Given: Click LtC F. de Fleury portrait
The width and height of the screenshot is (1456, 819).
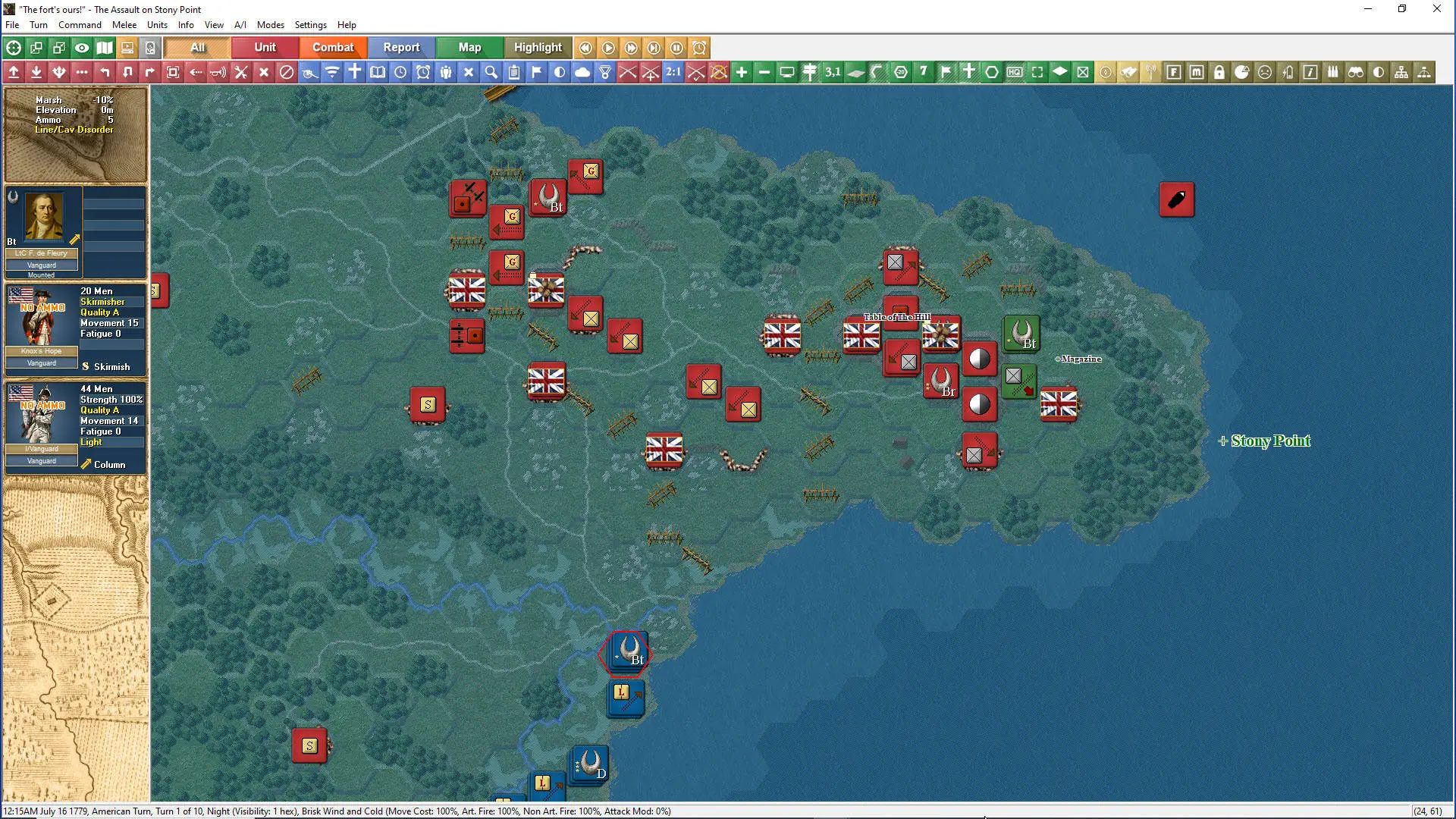Looking at the screenshot, I should click(x=43, y=216).
